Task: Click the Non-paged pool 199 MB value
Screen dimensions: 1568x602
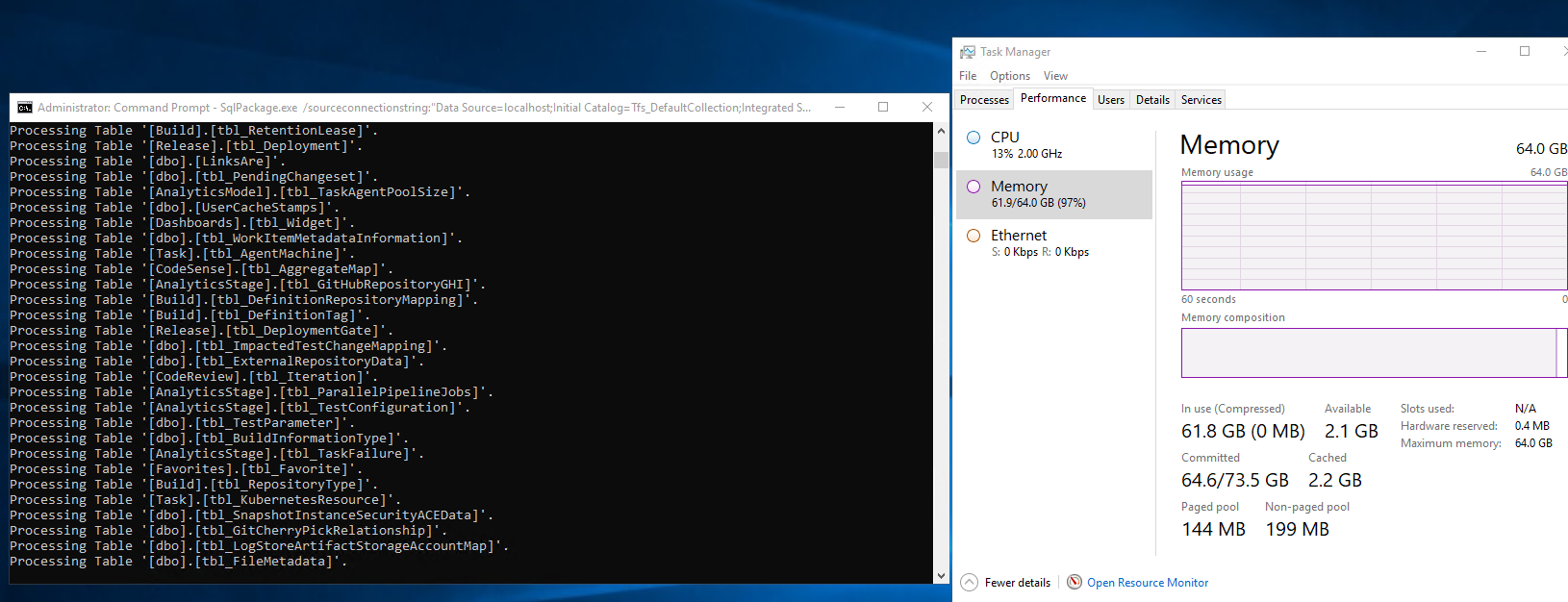Action: (x=1297, y=530)
